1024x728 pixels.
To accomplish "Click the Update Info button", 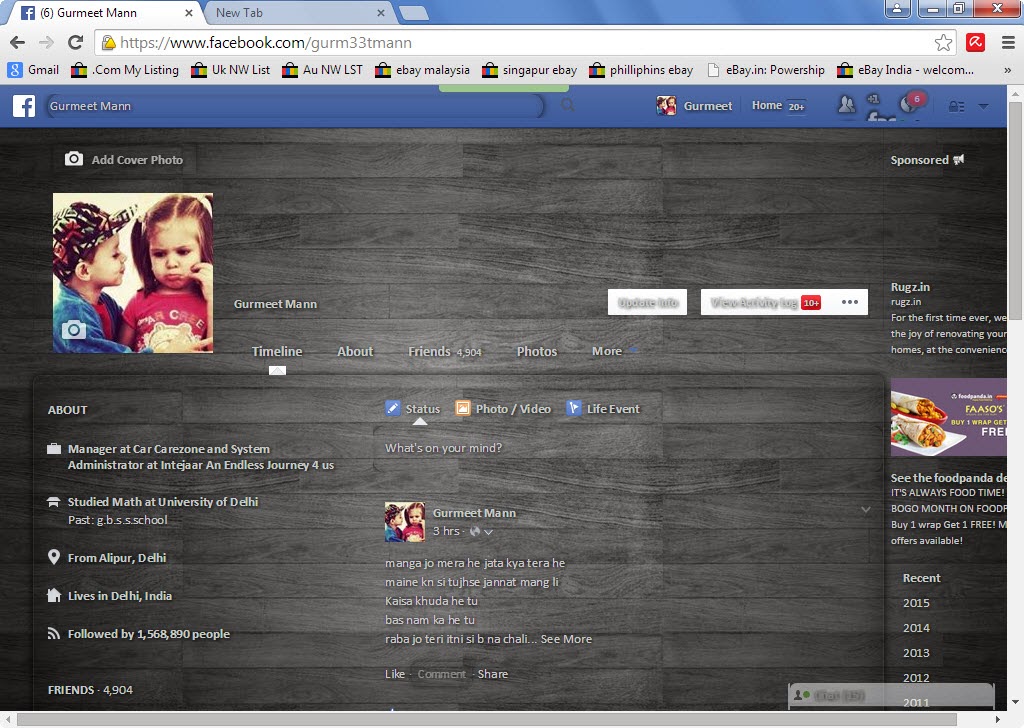I will [x=647, y=302].
